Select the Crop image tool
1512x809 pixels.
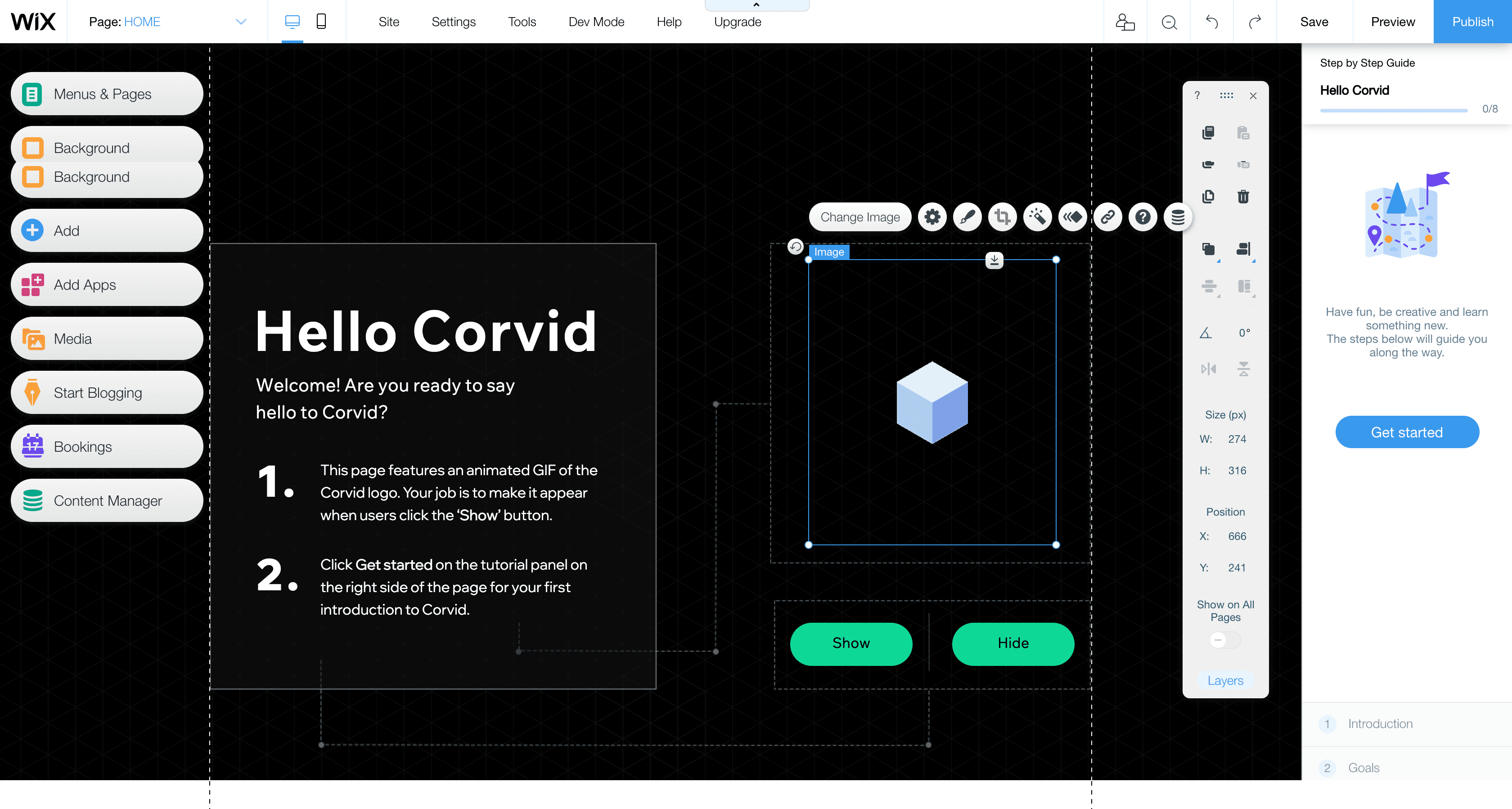click(x=1003, y=217)
